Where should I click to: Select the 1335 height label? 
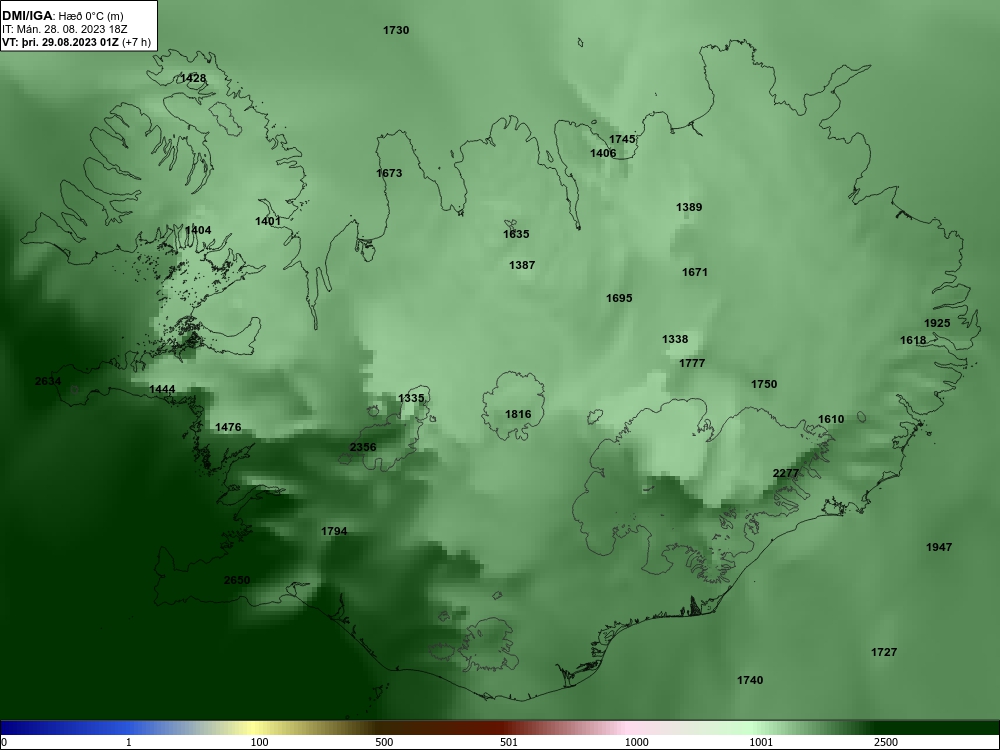click(x=411, y=398)
